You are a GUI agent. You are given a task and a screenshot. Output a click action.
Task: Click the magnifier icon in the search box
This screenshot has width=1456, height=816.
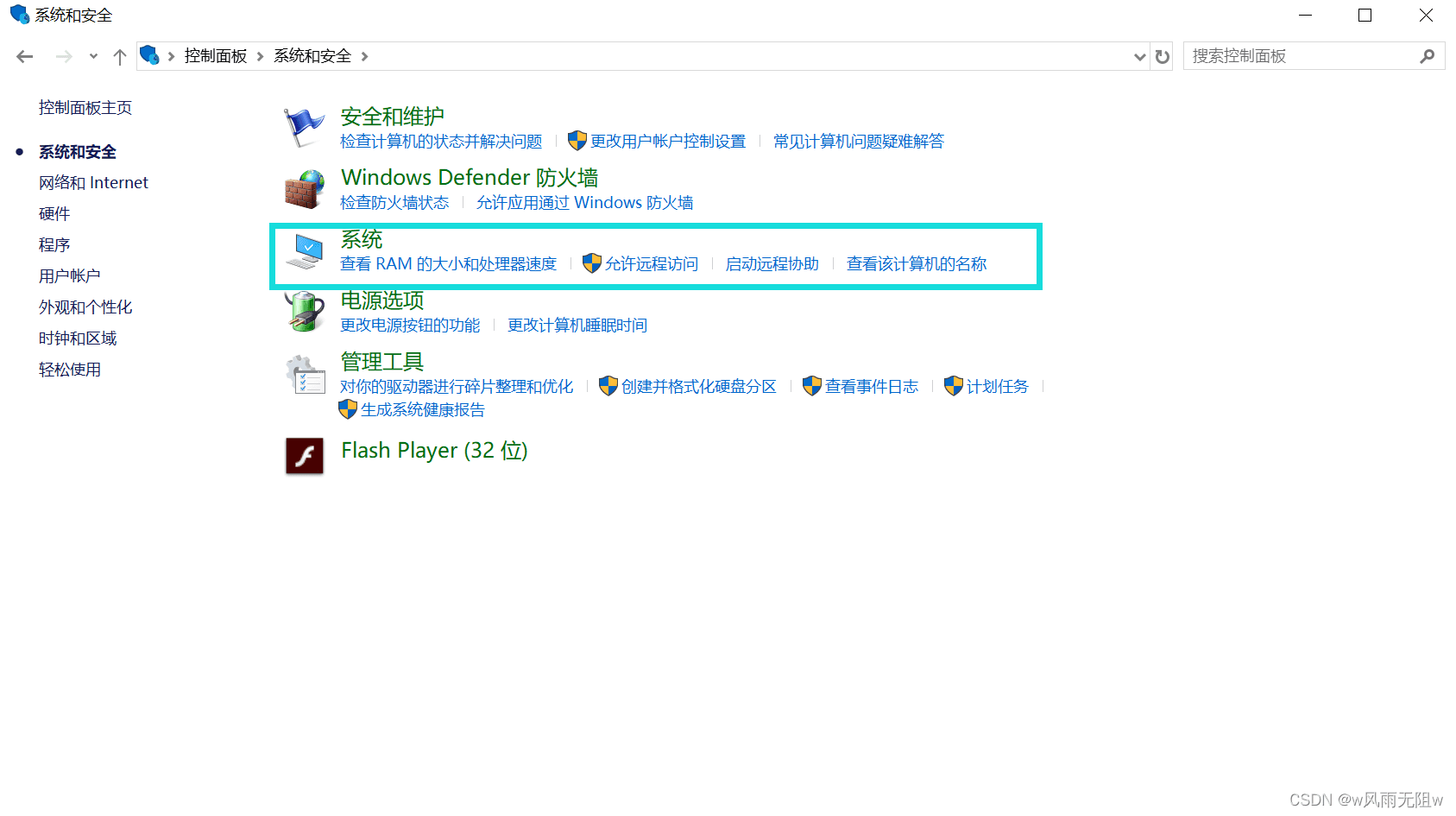1427,56
